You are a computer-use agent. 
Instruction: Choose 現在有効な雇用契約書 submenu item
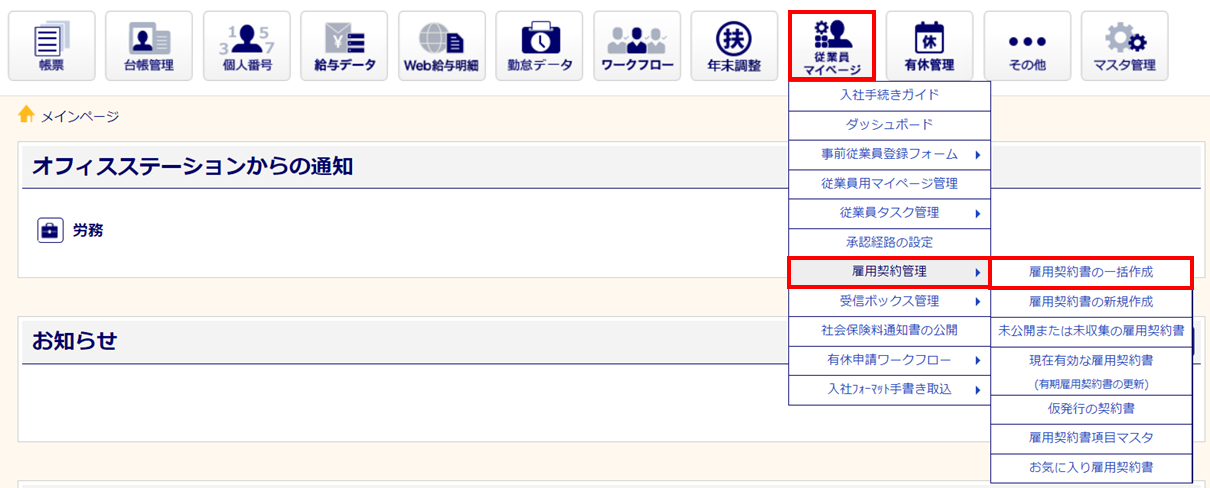coord(1091,370)
